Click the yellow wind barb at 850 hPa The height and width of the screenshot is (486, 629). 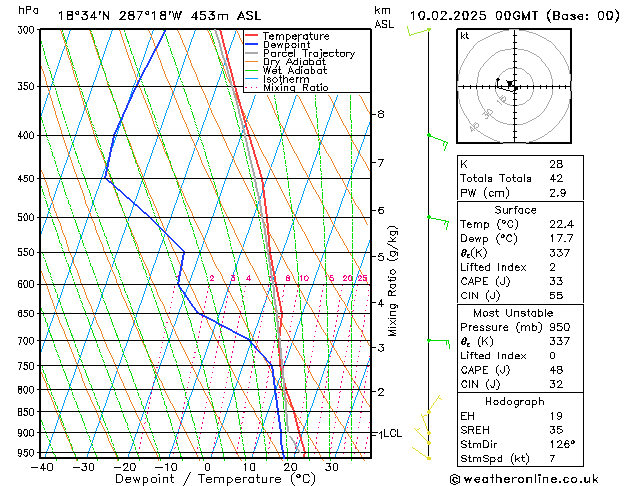pos(434,404)
